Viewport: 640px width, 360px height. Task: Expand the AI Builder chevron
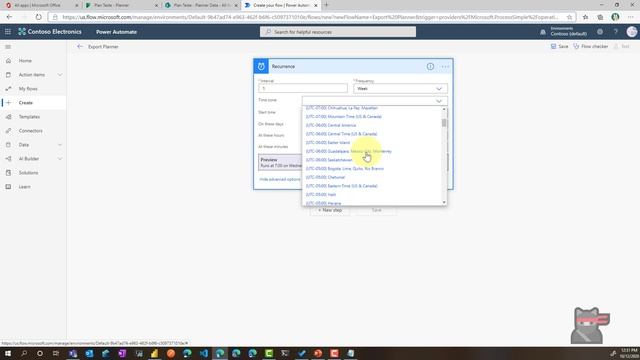click(60, 158)
